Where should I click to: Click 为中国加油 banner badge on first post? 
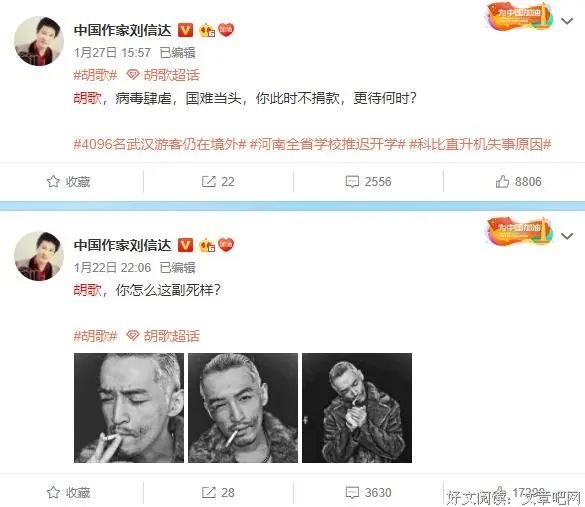click(519, 17)
